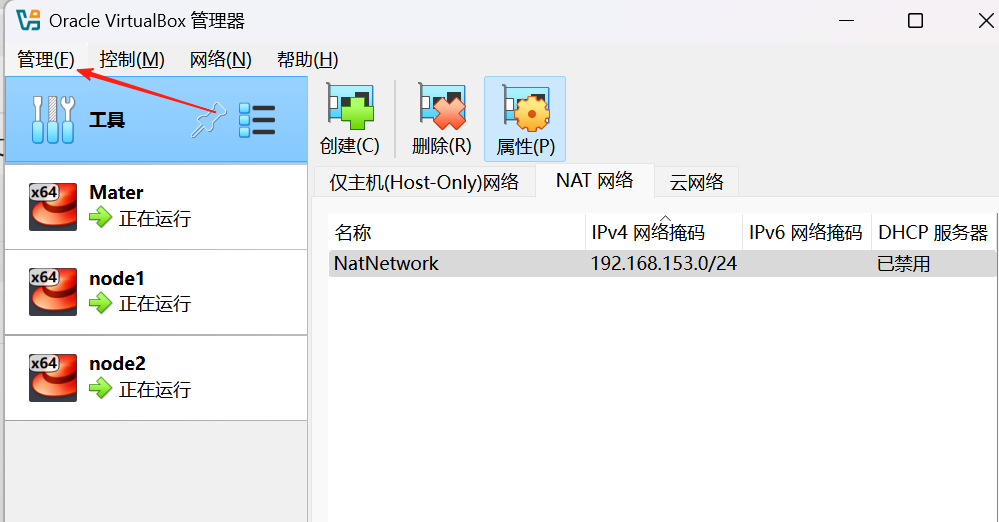The height and width of the screenshot is (522, 999).
Task: Select the node1 virtual machine name
Action: [x=117, y=279]
